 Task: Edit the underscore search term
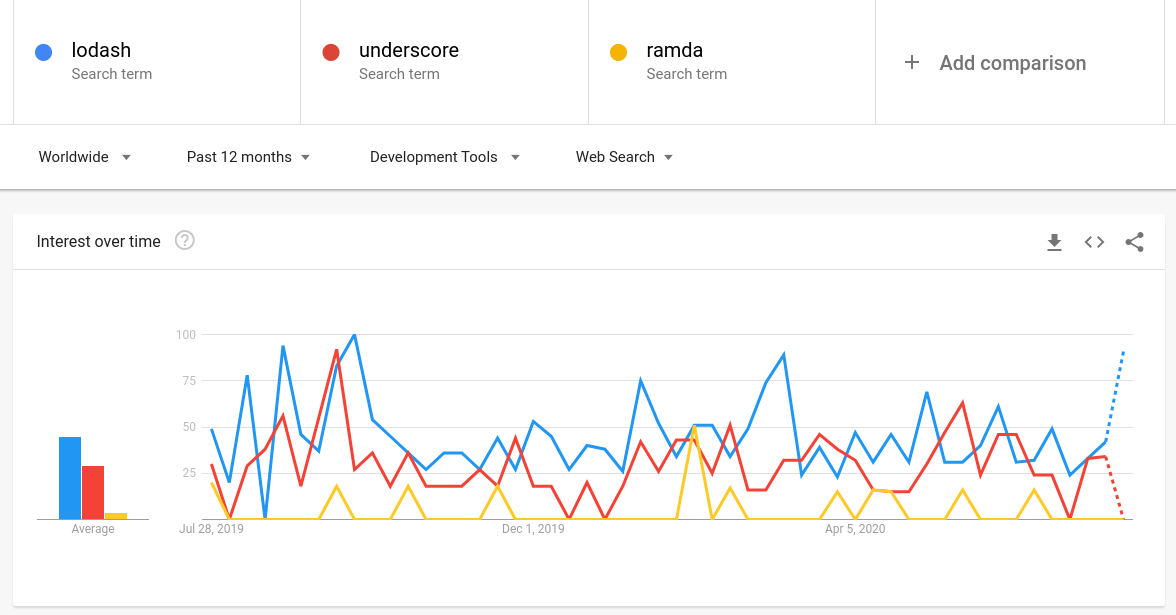tap(409, 50)
